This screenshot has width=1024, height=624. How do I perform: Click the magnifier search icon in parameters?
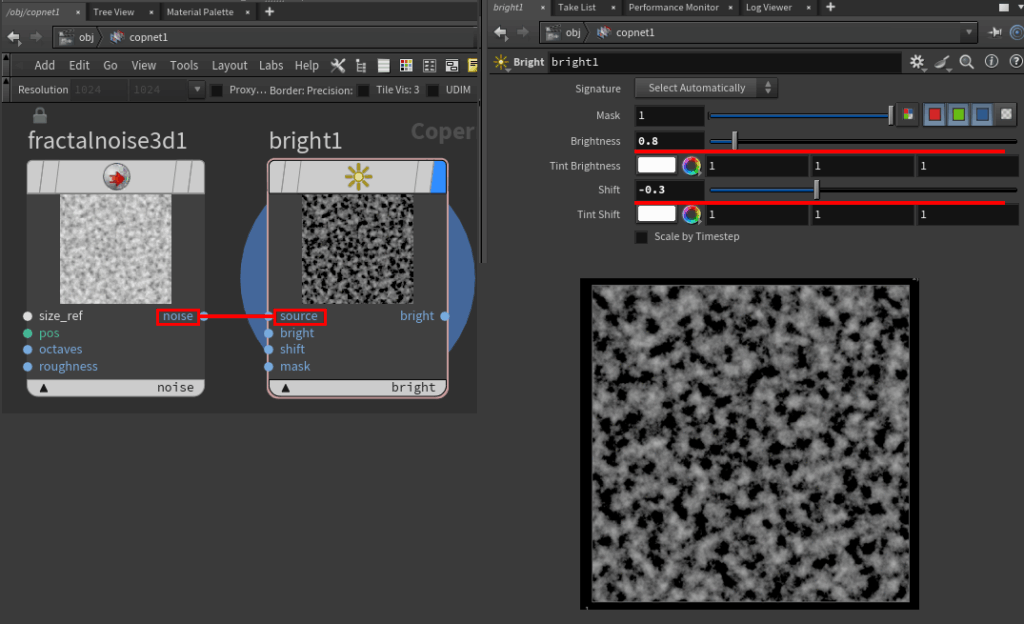[x=966, y=62]
